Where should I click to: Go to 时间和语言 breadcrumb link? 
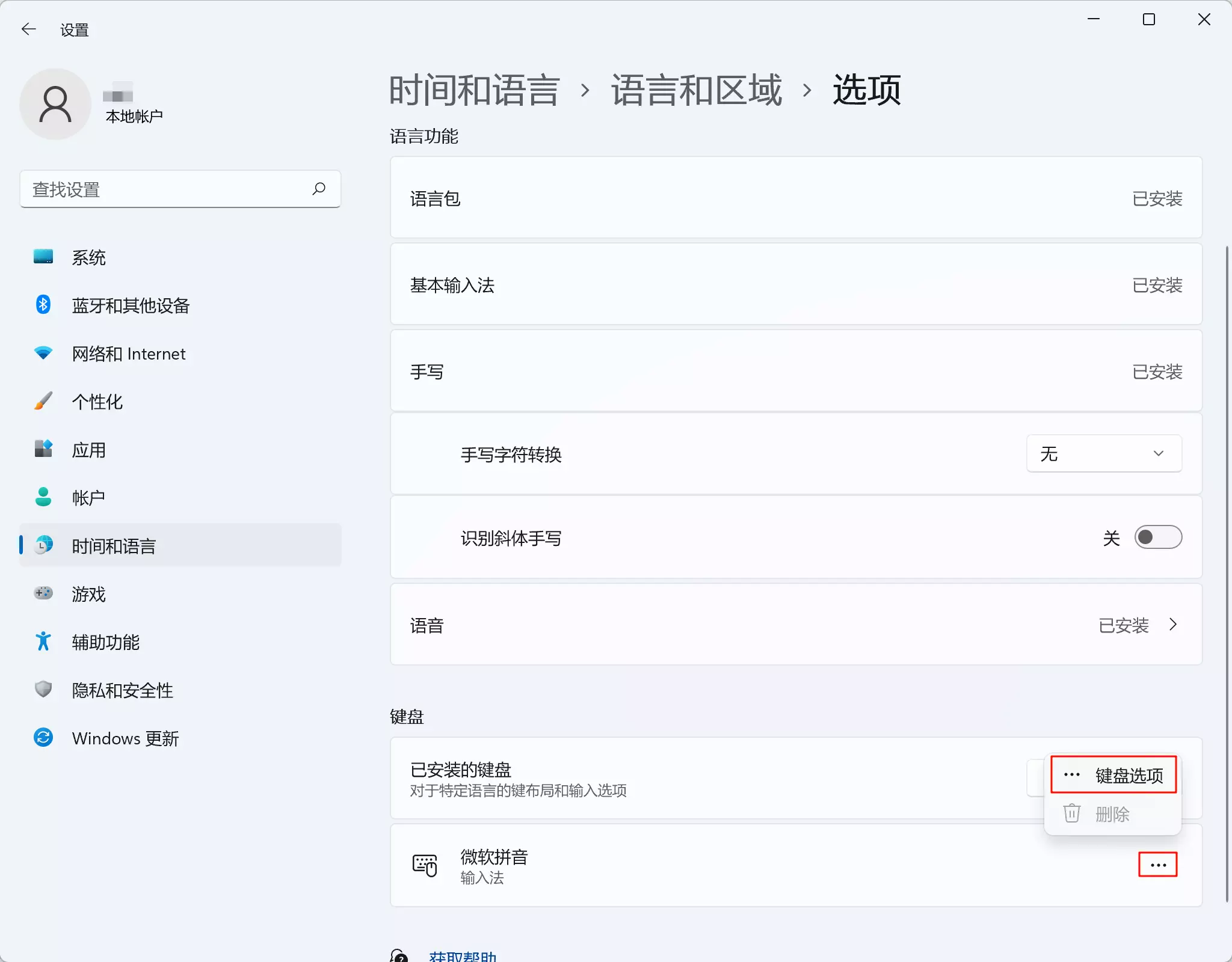click(474, 91)
